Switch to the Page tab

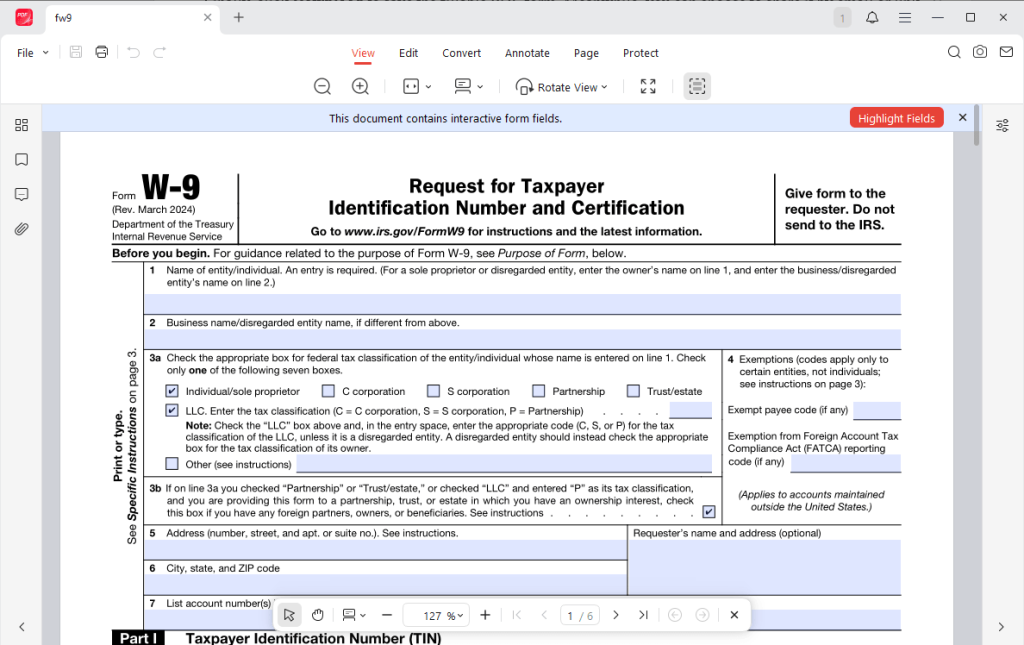pyautogui.click(x=586, y=53)
